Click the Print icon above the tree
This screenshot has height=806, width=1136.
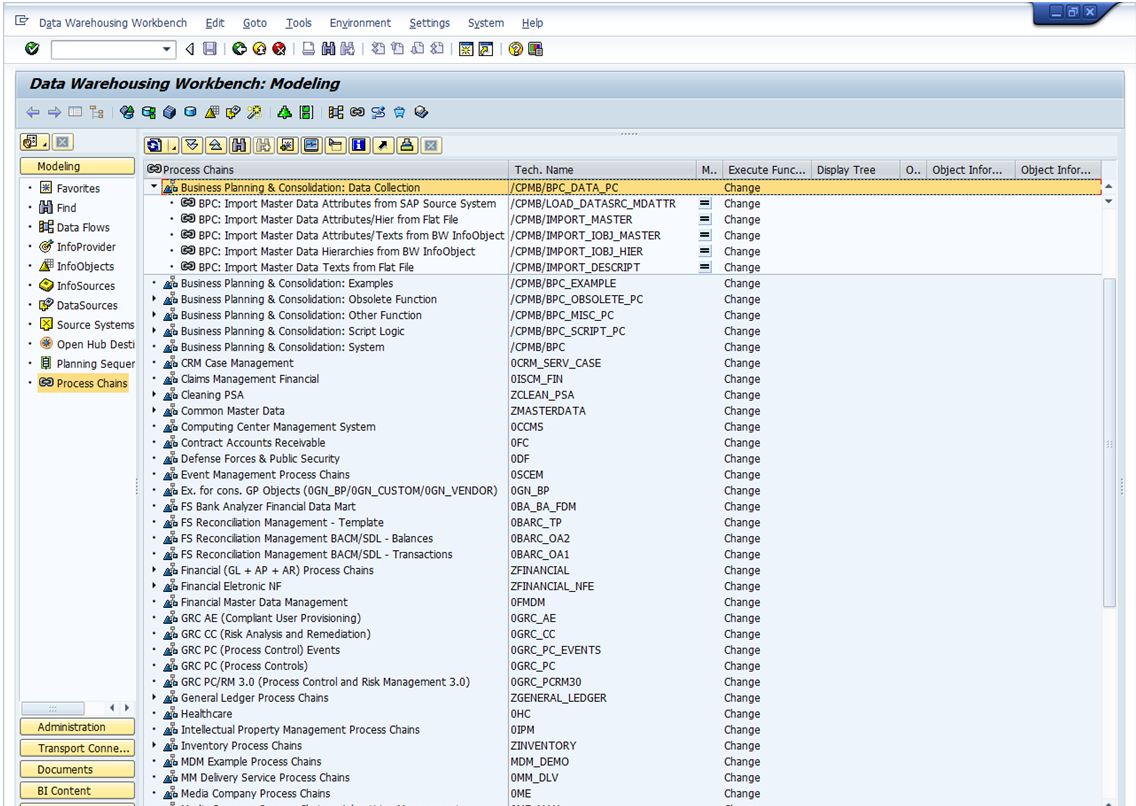pos(406,146)
